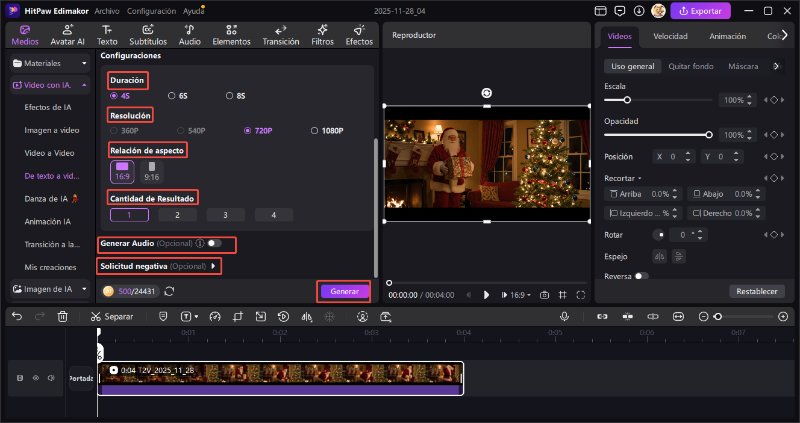This screenshot has width=800, height=423.
Task: Click the Exportar button
Action: tap(701, 11)
